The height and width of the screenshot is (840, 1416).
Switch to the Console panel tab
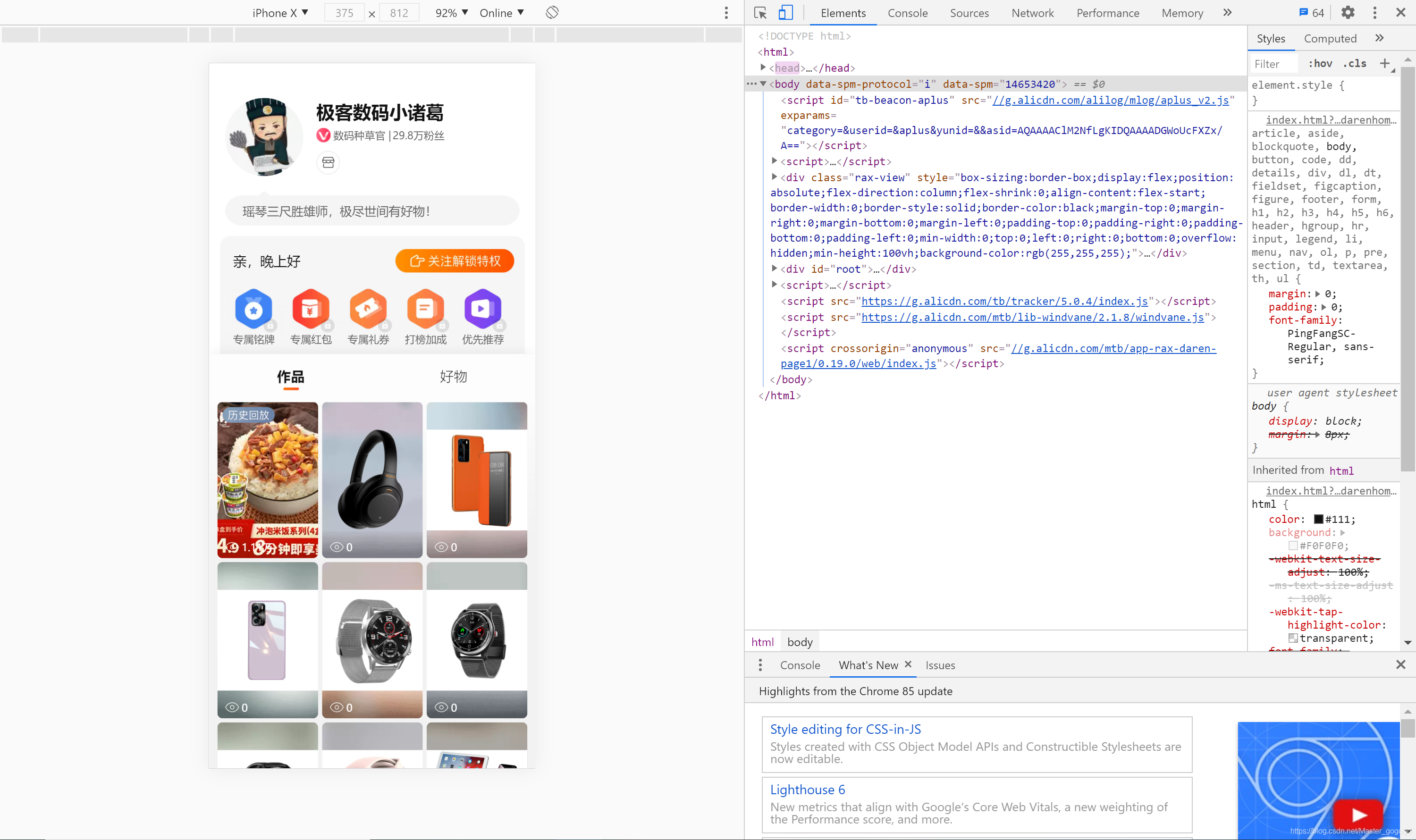tap(908, 12)
